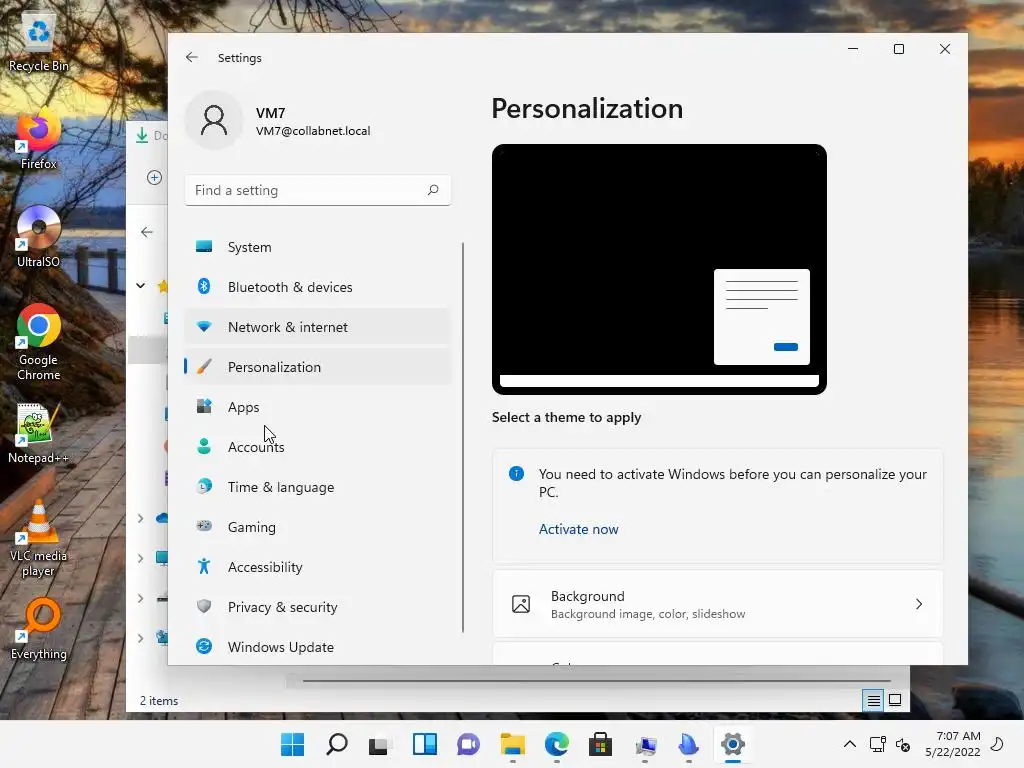Select Personalization in the sidebar
This screenshot has width=1024, height=768.
pos(317,366)
